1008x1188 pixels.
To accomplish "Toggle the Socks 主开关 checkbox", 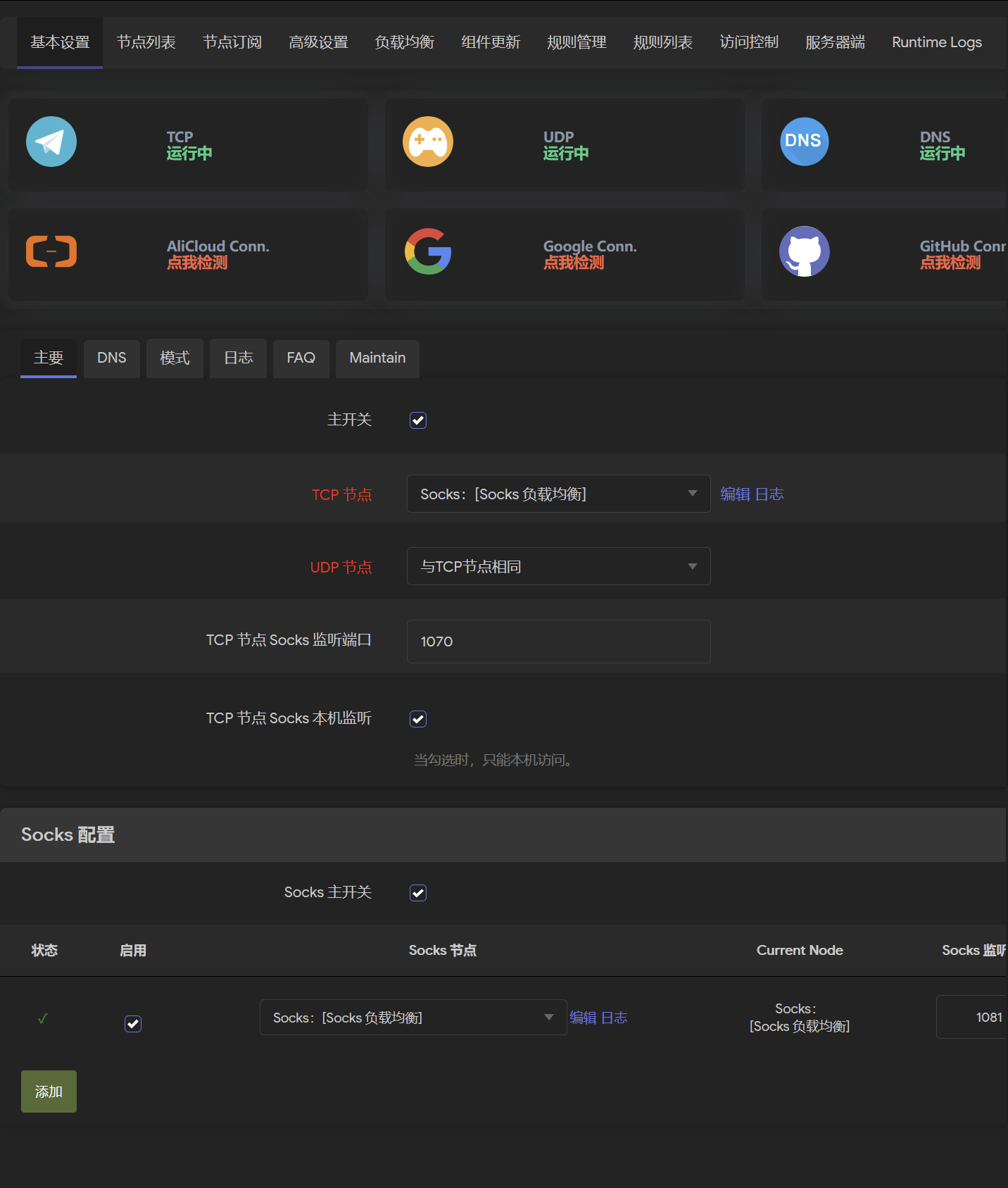I will 418,893.
